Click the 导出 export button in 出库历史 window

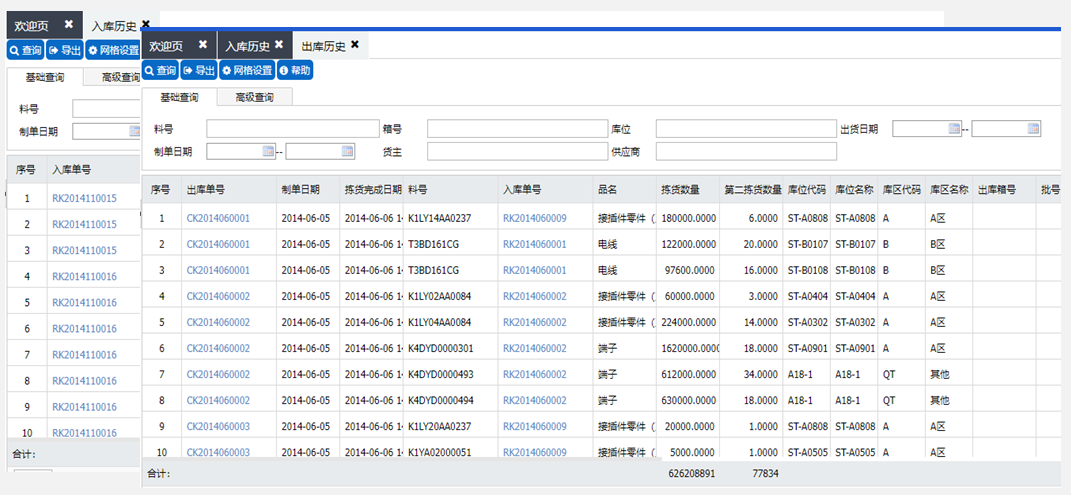[199, 70]
